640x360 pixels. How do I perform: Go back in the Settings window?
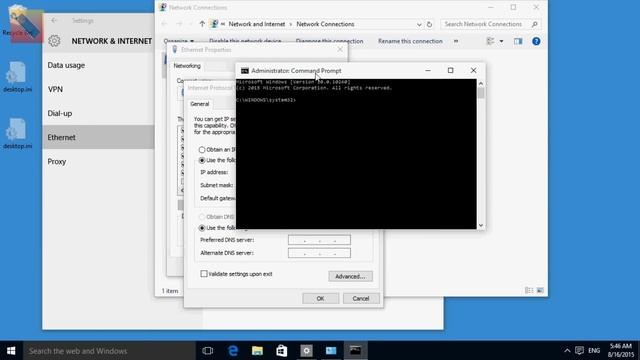pos(54,20)
